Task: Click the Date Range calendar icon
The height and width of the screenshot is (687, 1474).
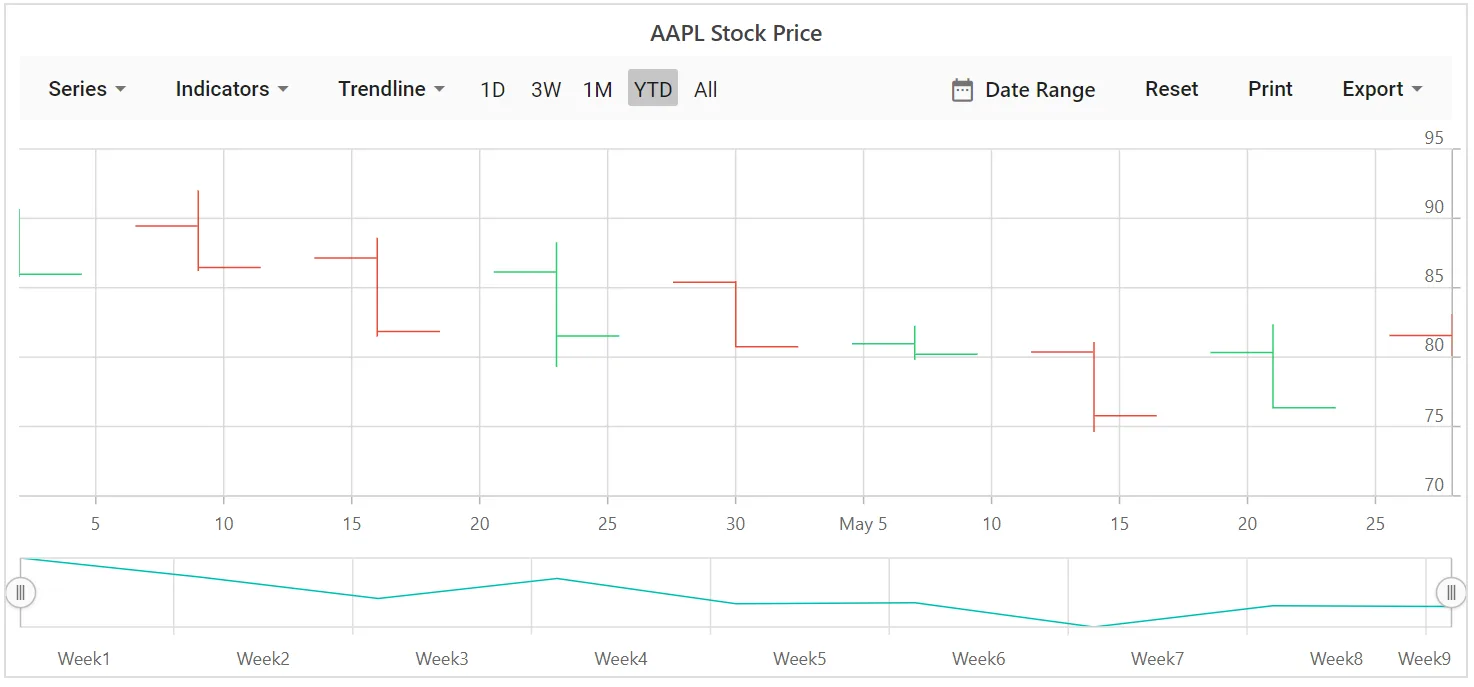Action: click(x=962, y=90)
